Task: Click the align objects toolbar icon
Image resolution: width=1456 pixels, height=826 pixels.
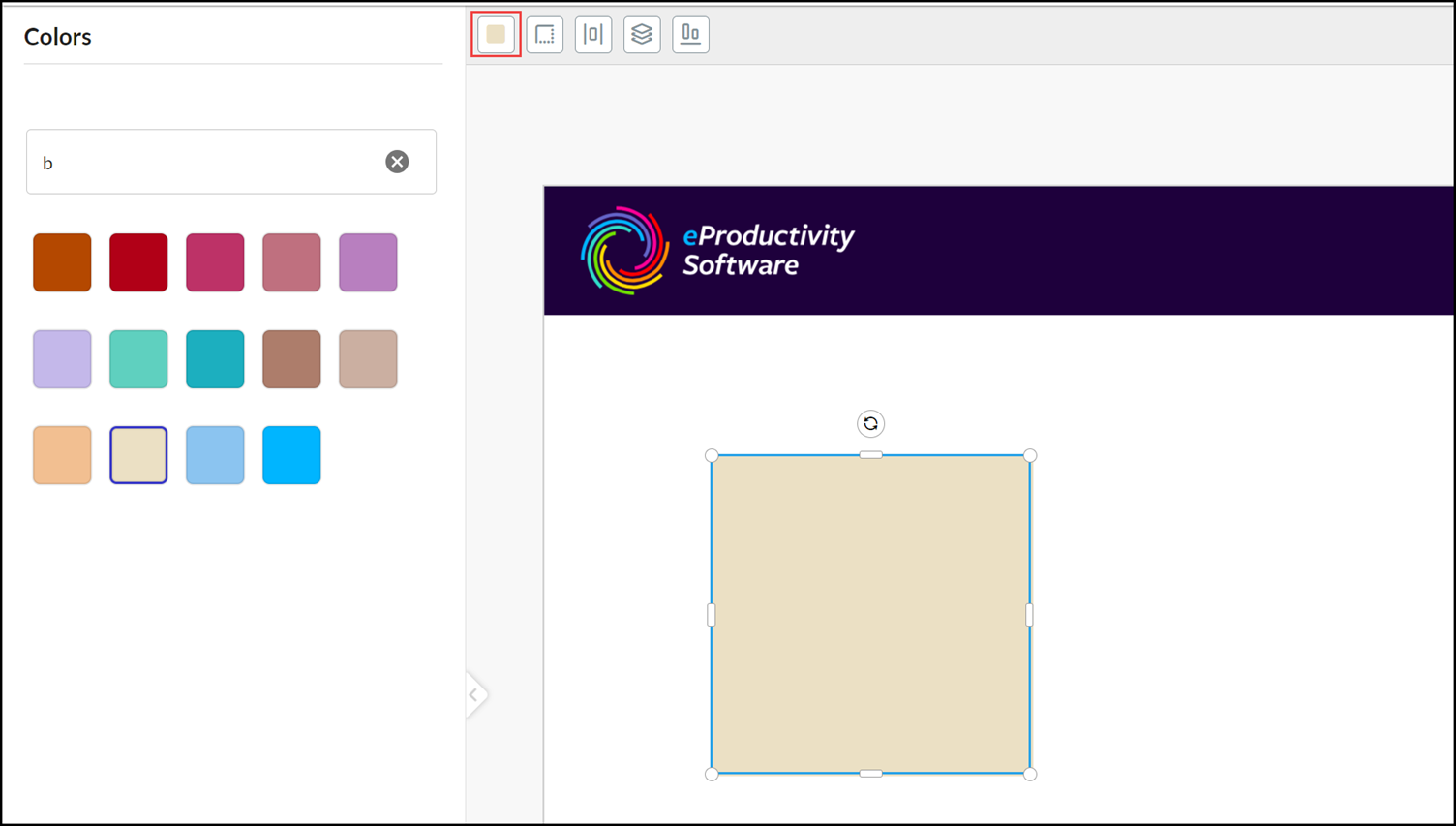Action: click(x=690, y=35)
